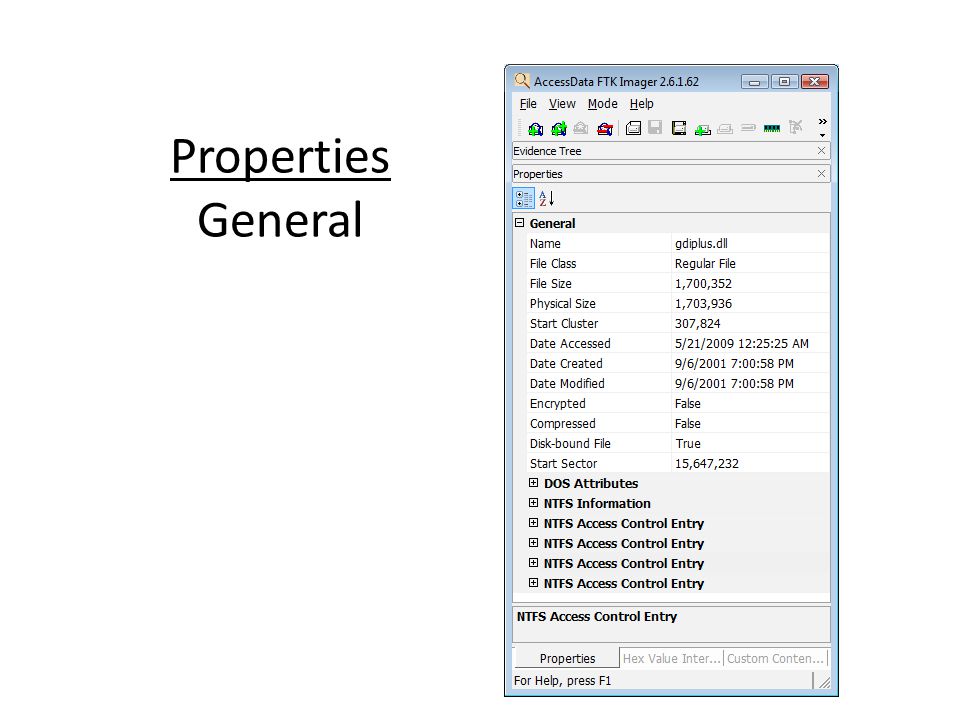Close the Properties pane
The image size is (960, 720).
click(821, 174)
